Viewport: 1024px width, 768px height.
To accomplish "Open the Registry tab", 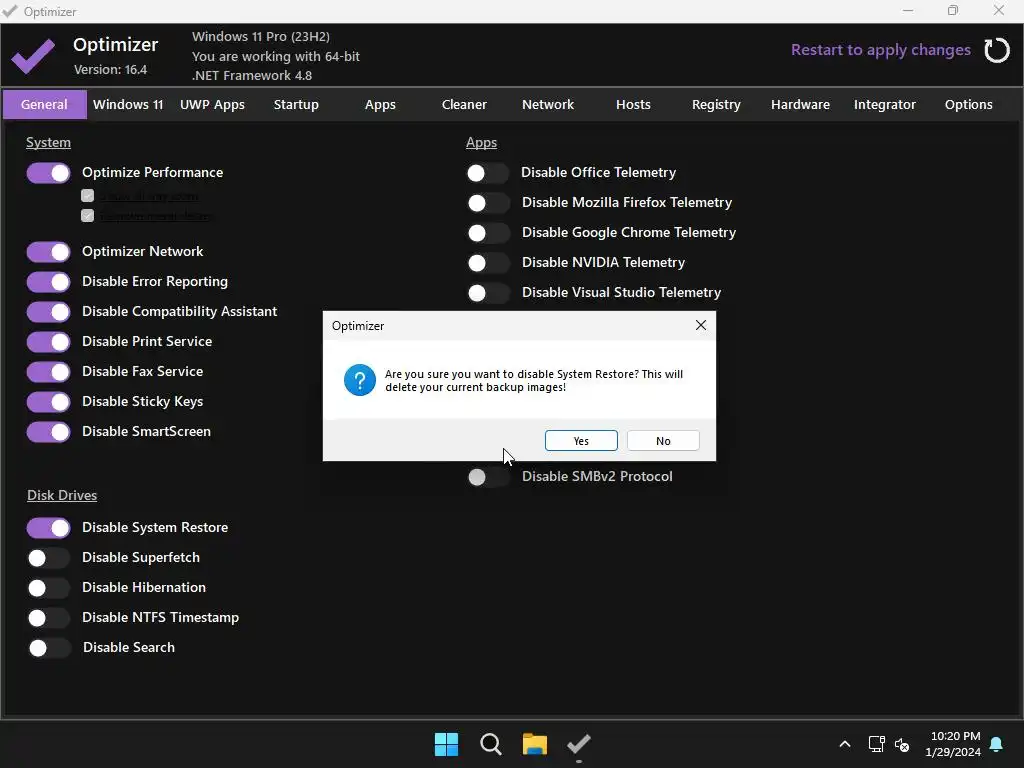I will pos(716,104).
